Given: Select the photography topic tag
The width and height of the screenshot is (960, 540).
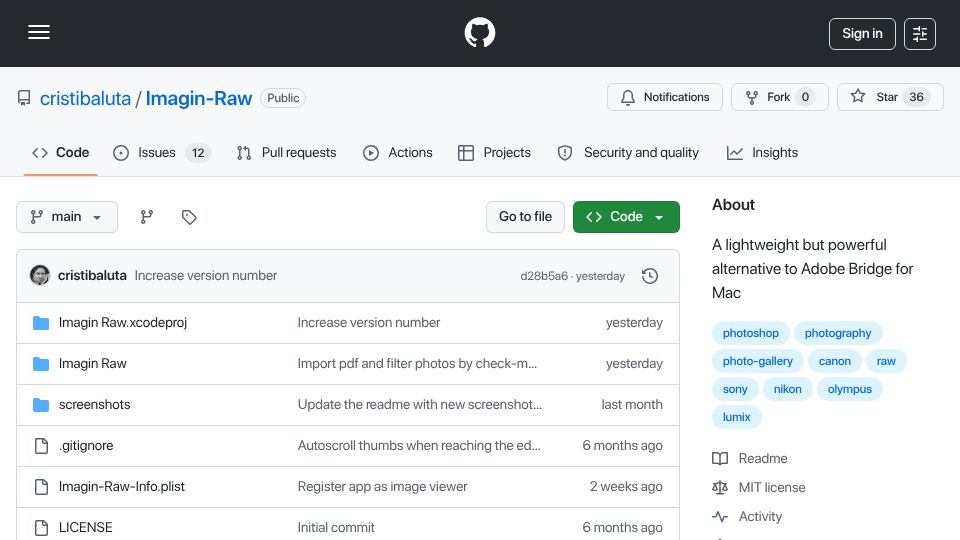Looking at the screenshot, I should pyautogui.click(x=838, y=333).
